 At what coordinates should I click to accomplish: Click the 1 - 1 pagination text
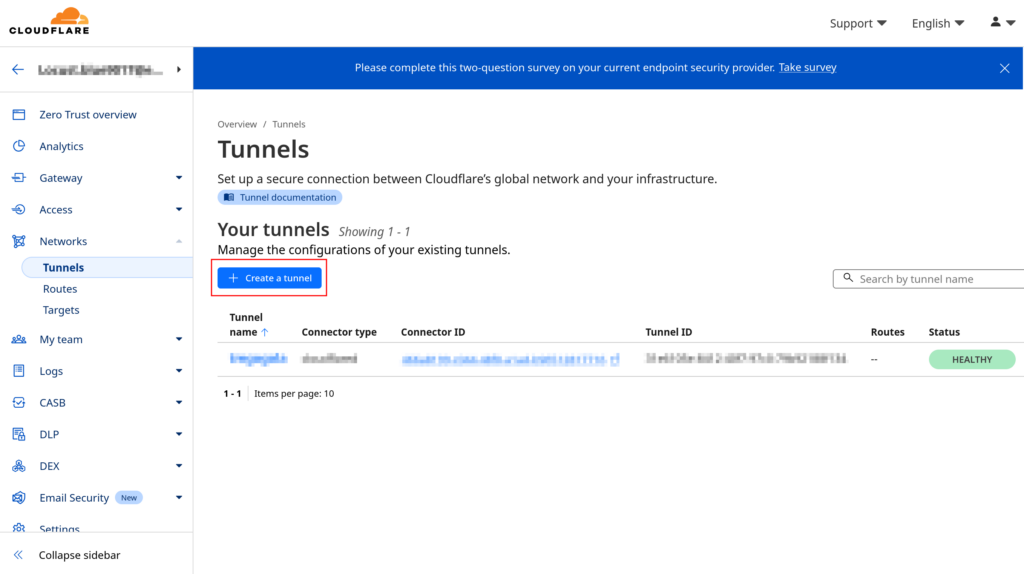point(232,394)
